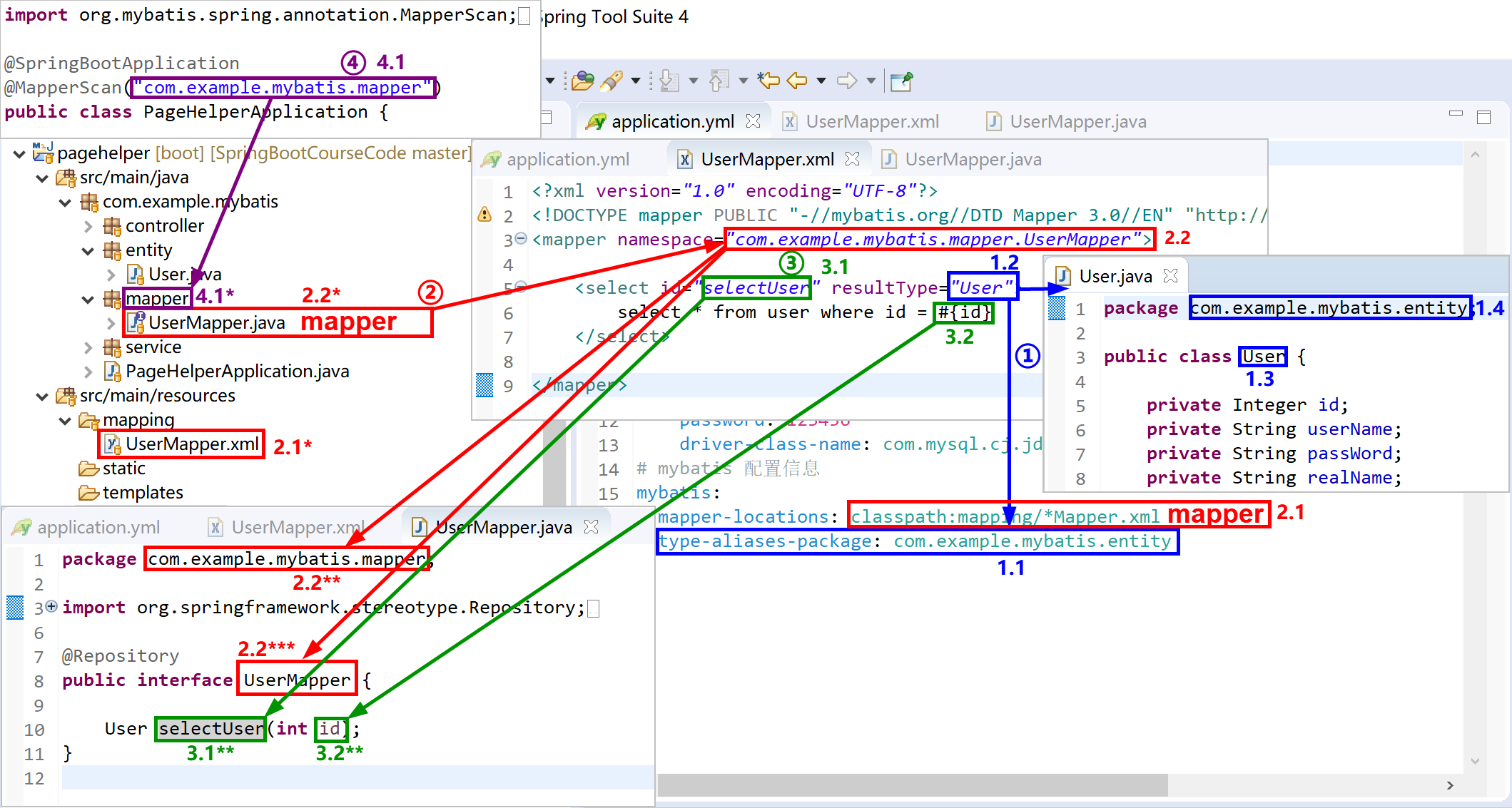Collapse the src/main/resources folder node
Image resolution: width=1512 pixels, height=808 pixels.
(42, 396)
